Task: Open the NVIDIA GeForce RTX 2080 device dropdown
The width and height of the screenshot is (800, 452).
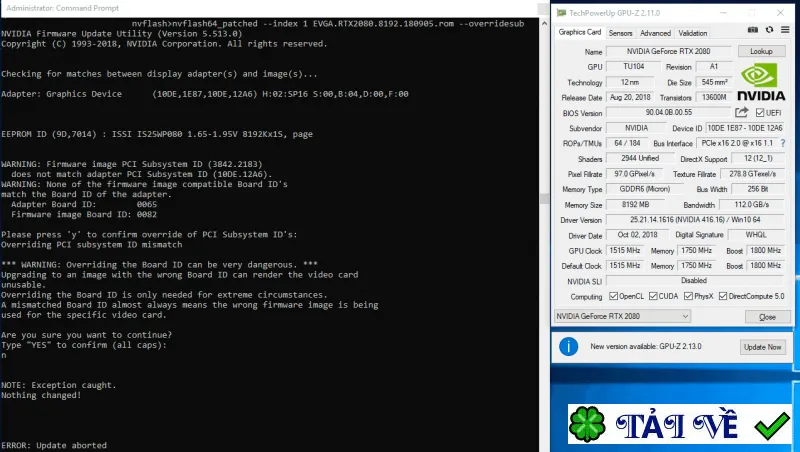Action: [622, 316]
